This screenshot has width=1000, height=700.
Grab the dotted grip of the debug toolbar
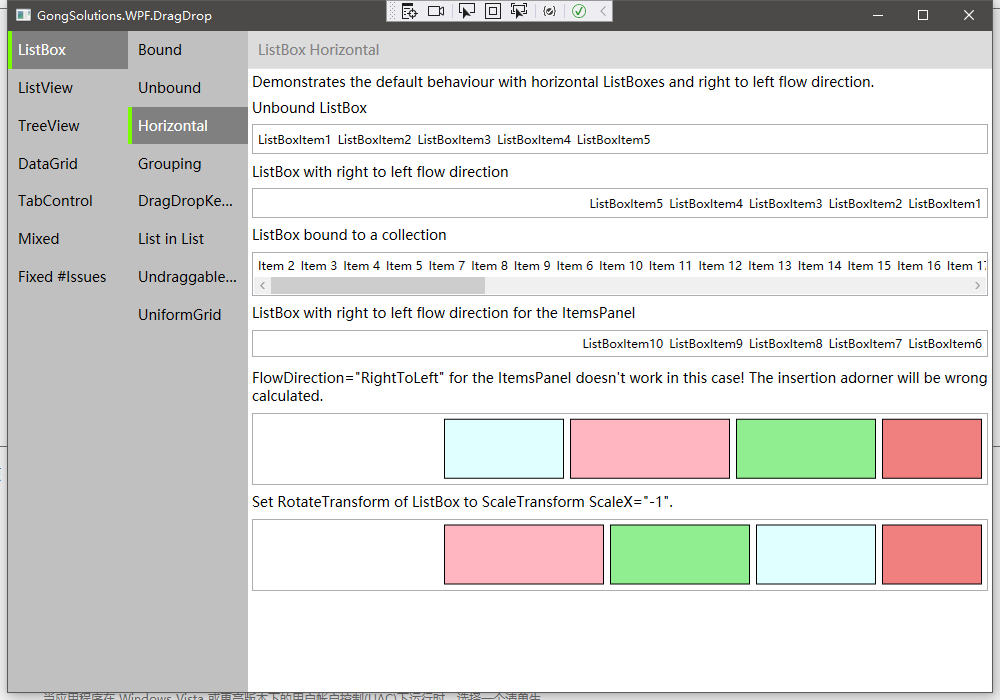click(x=392, y=11)
